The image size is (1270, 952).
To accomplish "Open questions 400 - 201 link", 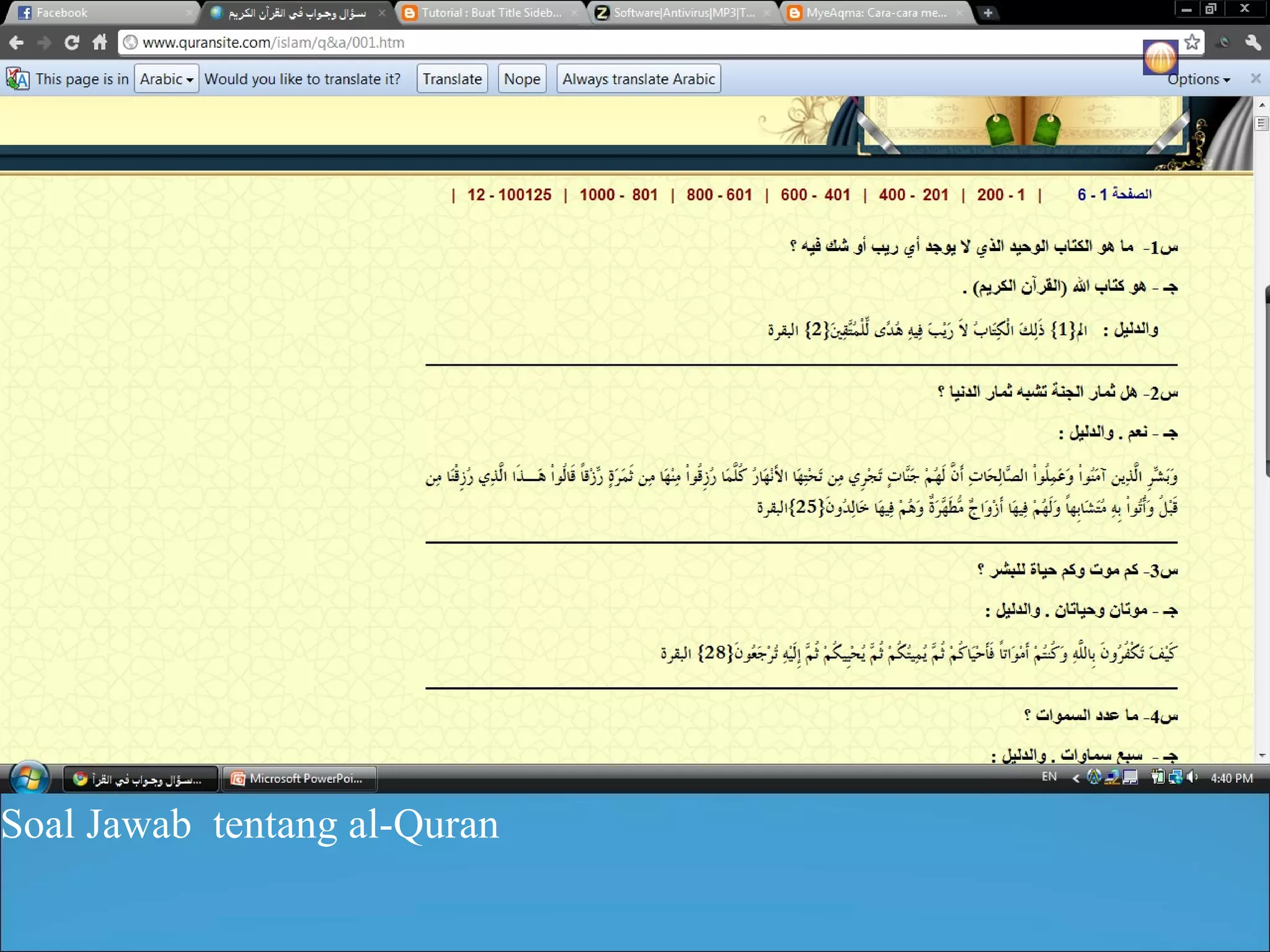I will [913, 195].
